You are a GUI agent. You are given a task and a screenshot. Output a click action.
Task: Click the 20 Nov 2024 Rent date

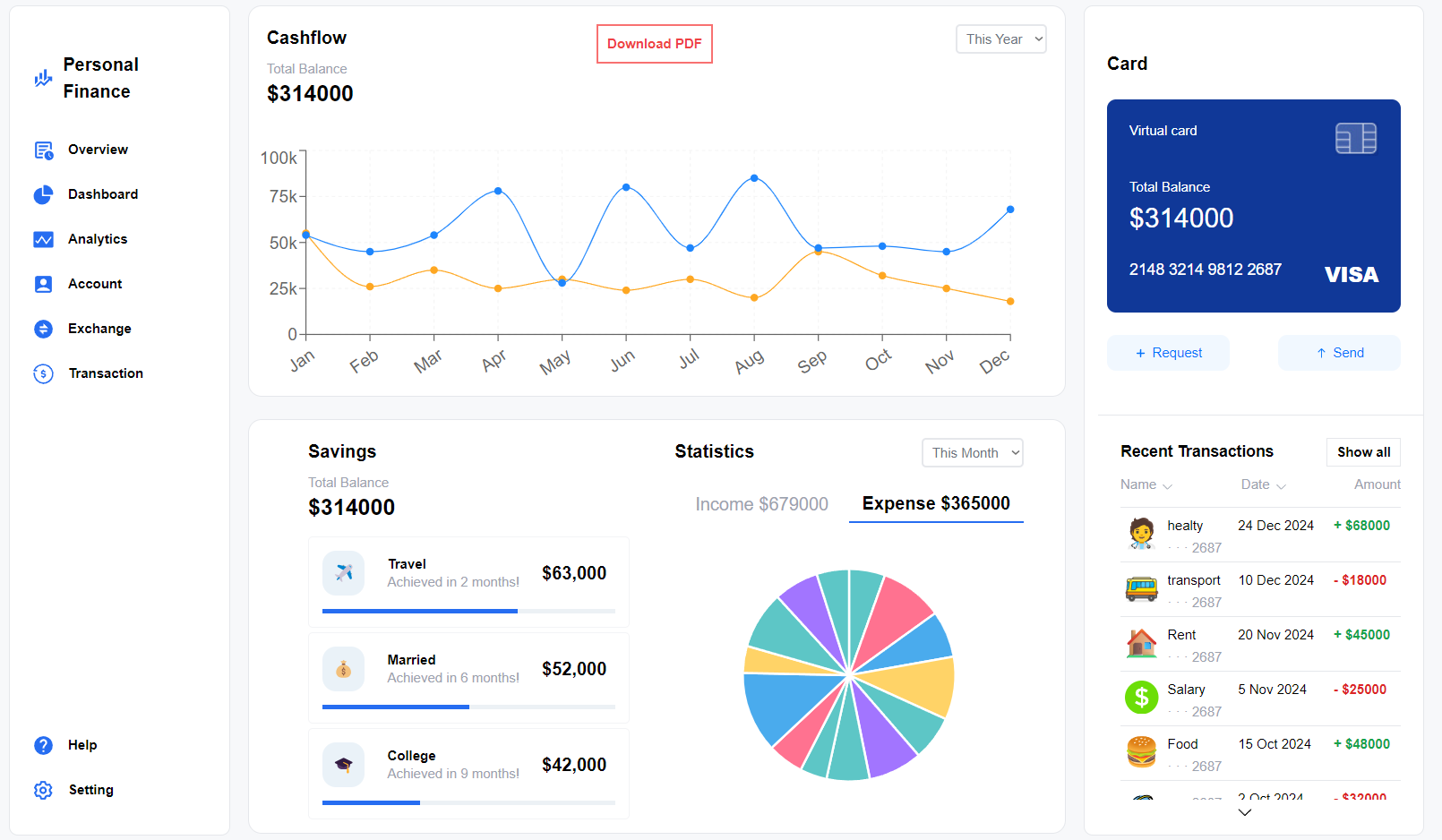point(1275,635)
